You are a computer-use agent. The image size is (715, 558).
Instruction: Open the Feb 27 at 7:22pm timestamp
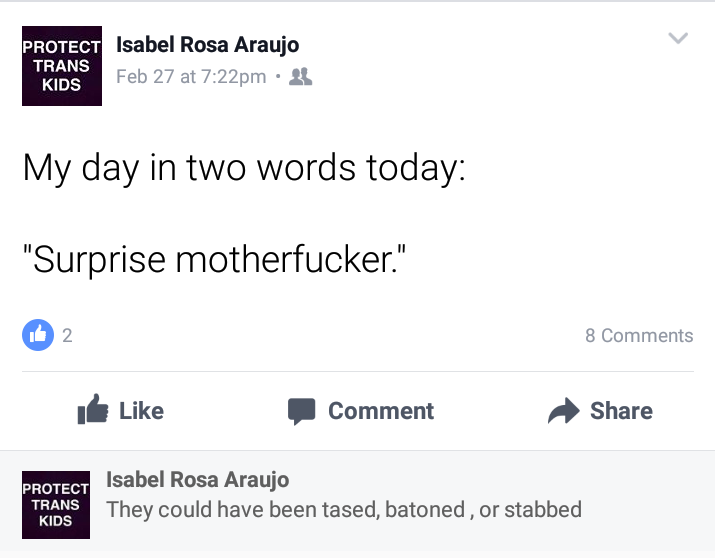point(191,77)
